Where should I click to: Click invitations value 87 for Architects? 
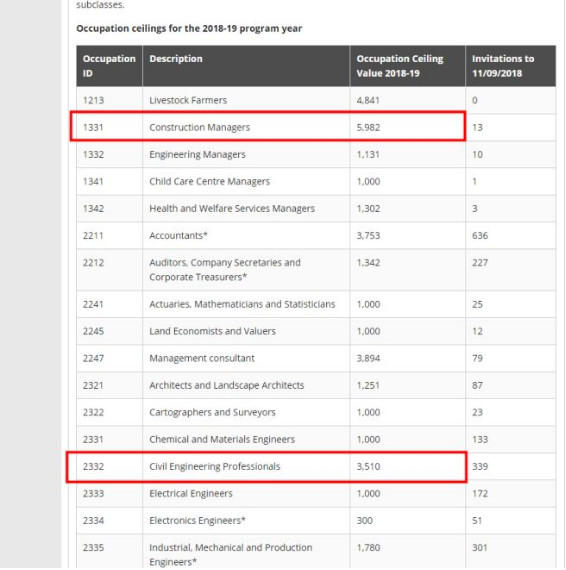477,385
